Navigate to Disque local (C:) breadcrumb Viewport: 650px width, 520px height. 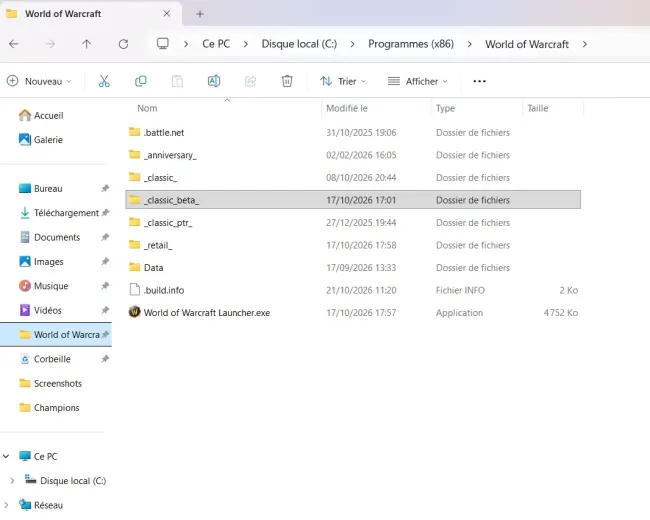[x=299, y=44]
